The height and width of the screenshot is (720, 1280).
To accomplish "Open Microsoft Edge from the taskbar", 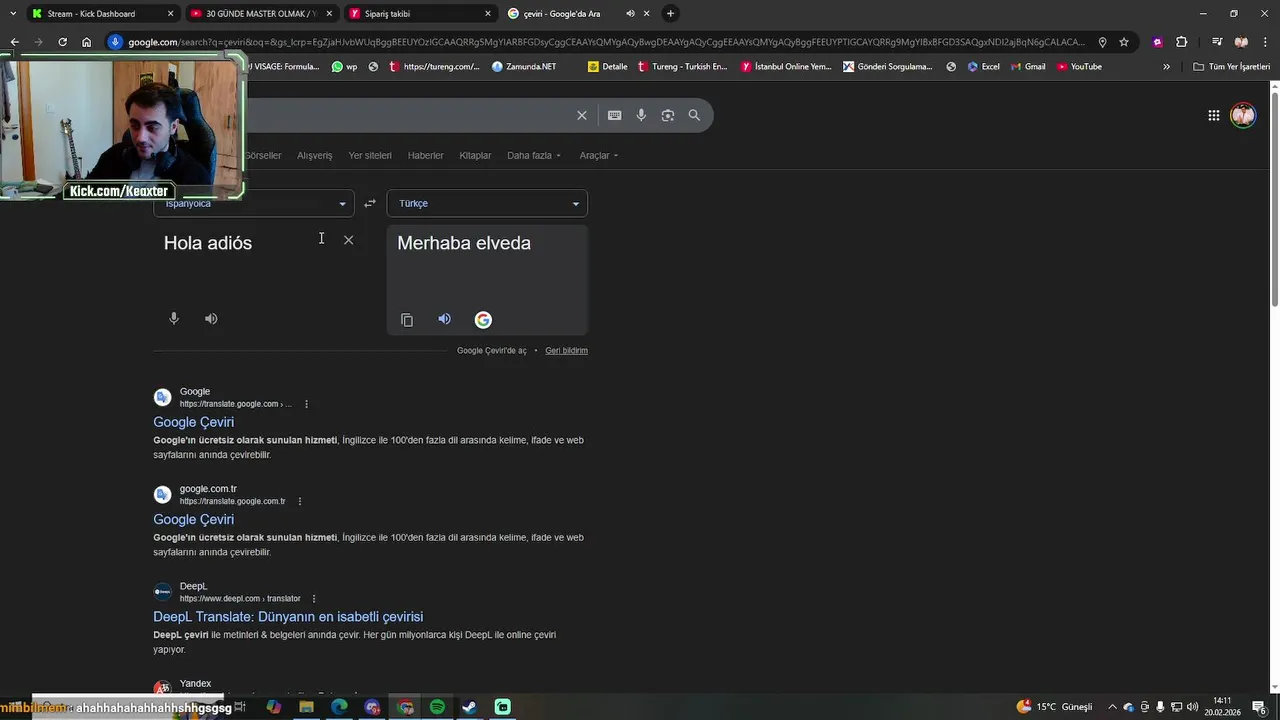I will pyautogui.click(x=339, y=707).
